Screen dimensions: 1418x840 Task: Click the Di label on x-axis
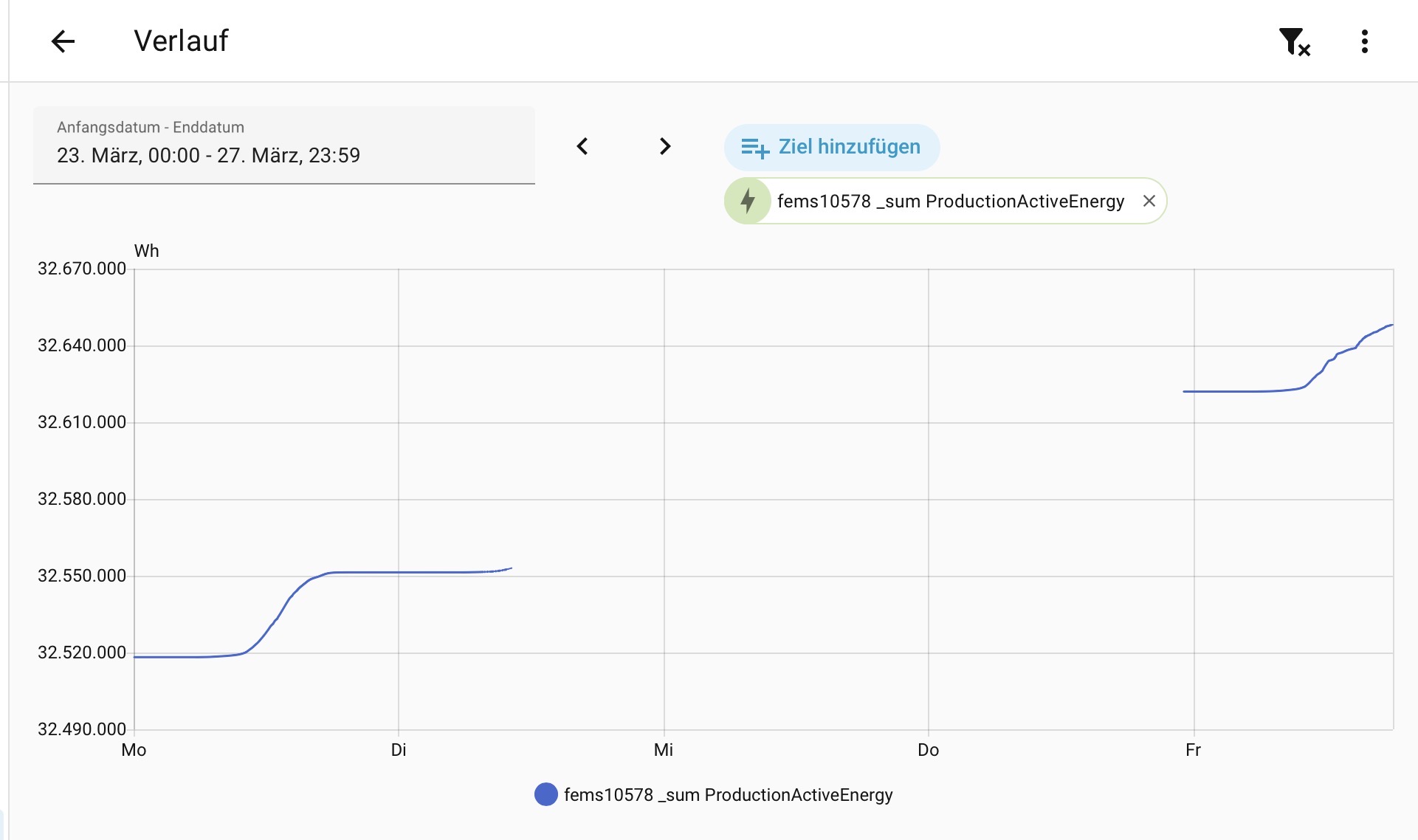tap(399, 750)
